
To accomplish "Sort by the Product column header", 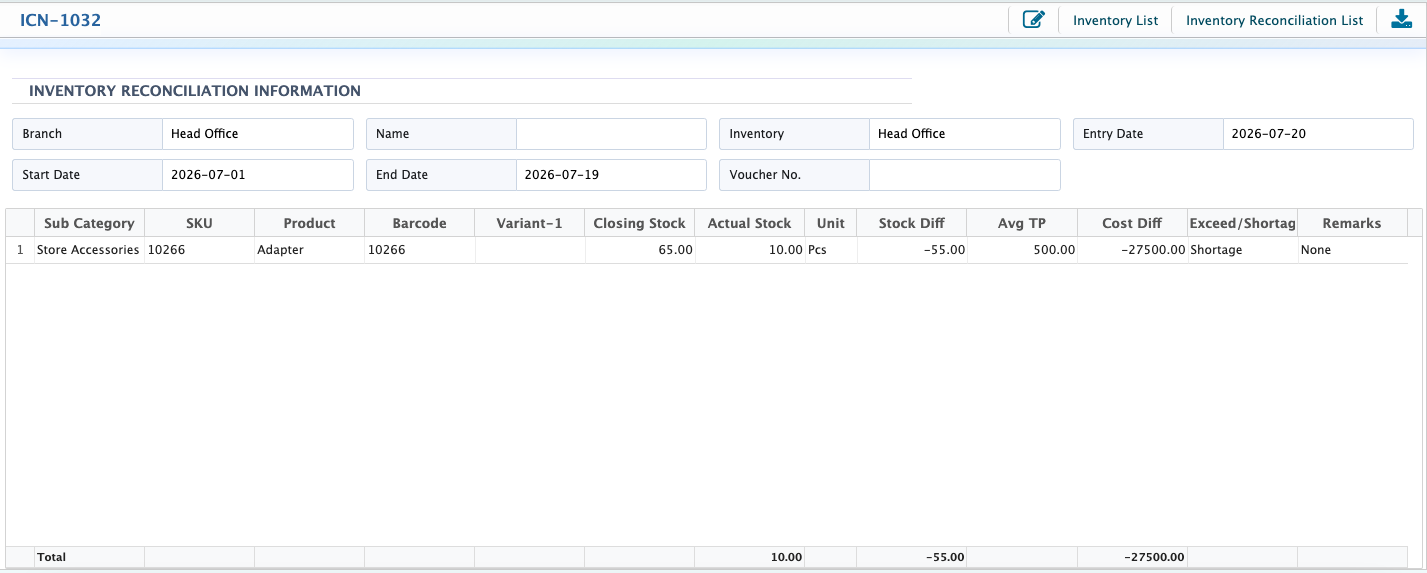I will (x=309, y=223).
